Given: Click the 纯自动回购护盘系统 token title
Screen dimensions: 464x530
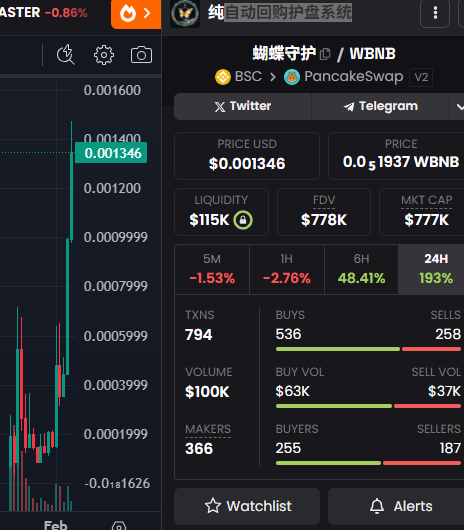Looking at the screenshot, I should coord(280,13).
